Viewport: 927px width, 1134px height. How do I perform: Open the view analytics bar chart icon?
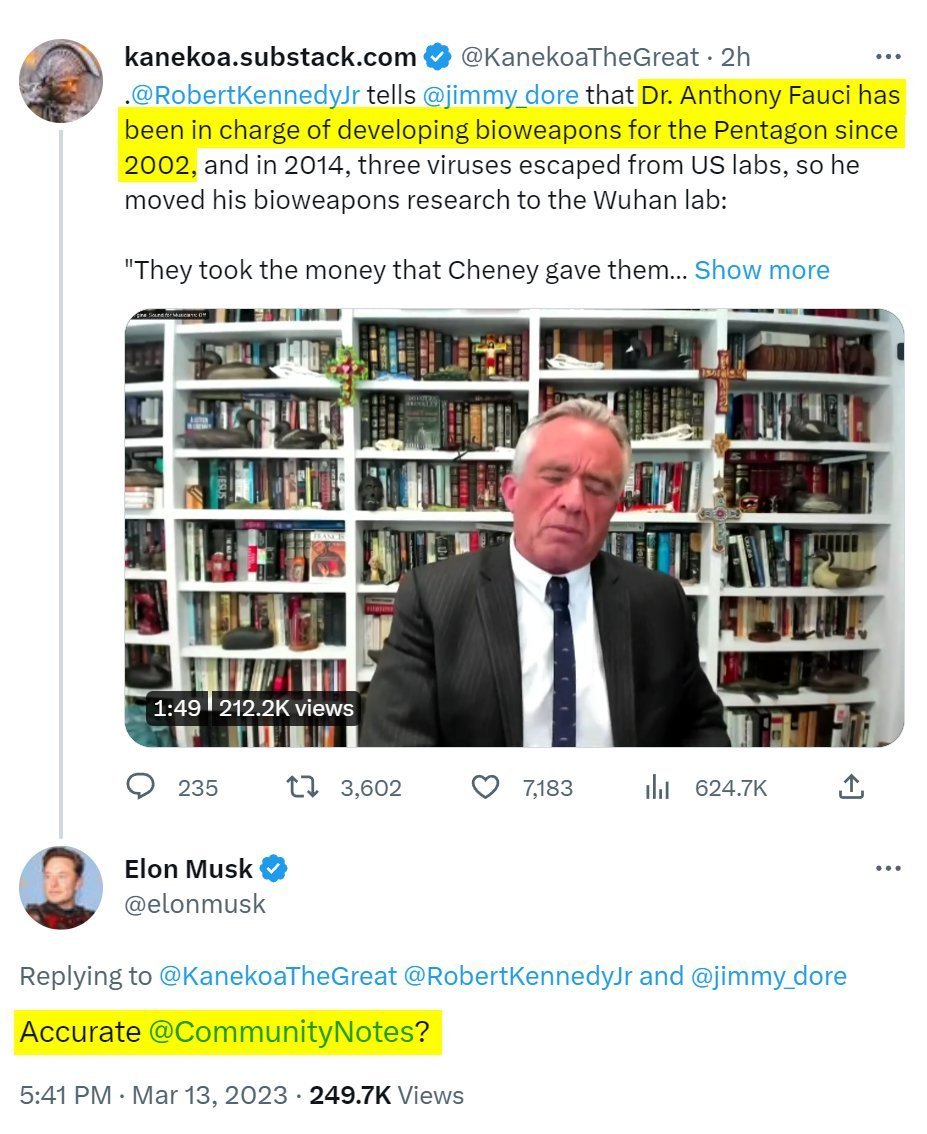[x=657, y=788]
